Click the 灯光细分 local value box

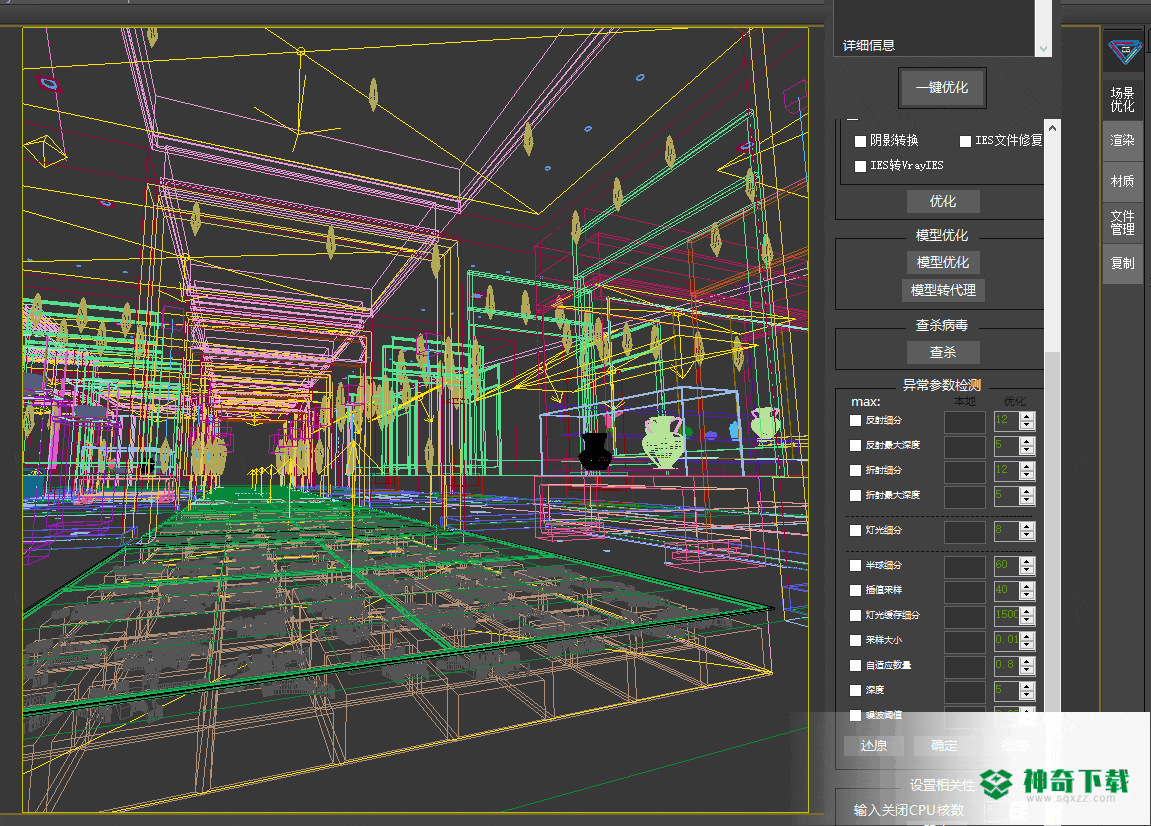965,532
